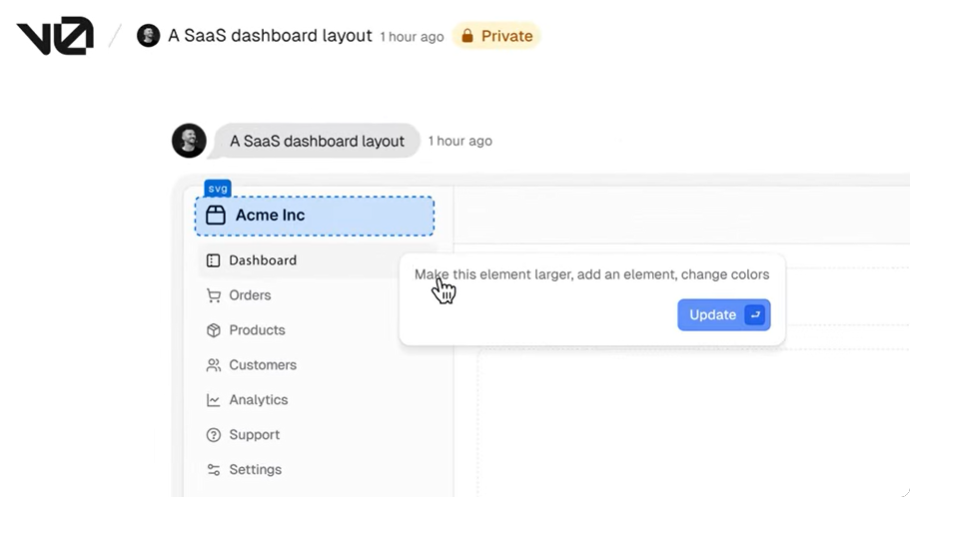
Task: Click the Customers people icon
Action: 213,365
